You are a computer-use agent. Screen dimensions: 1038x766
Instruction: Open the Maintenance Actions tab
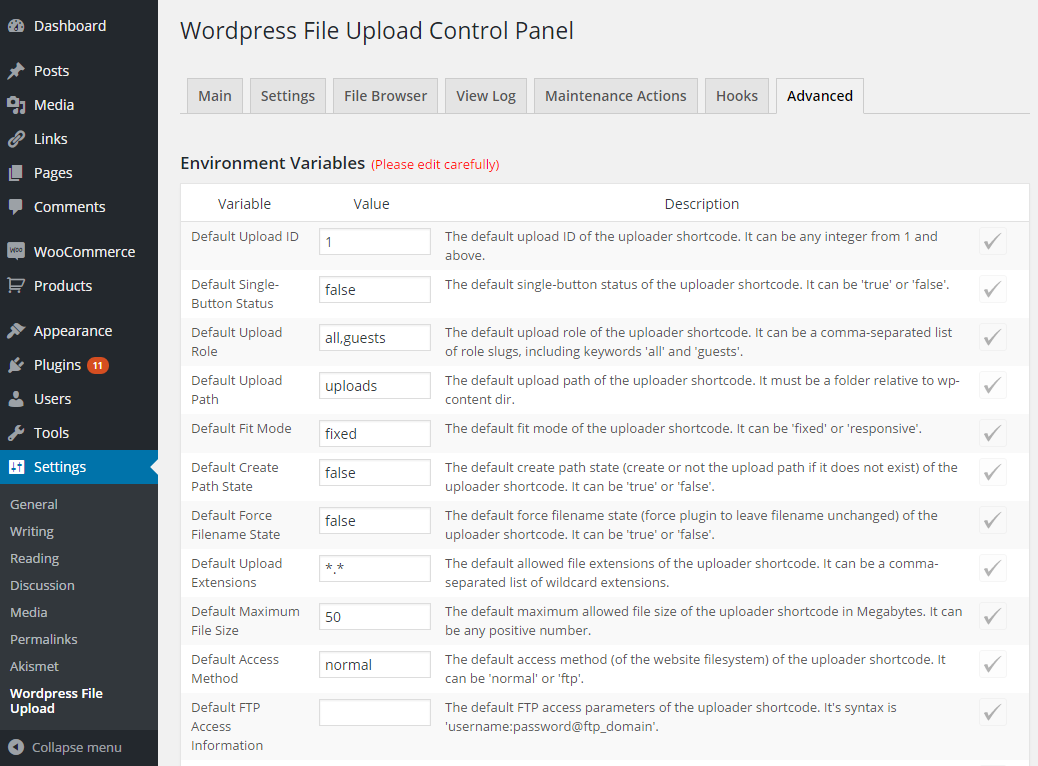615,96
